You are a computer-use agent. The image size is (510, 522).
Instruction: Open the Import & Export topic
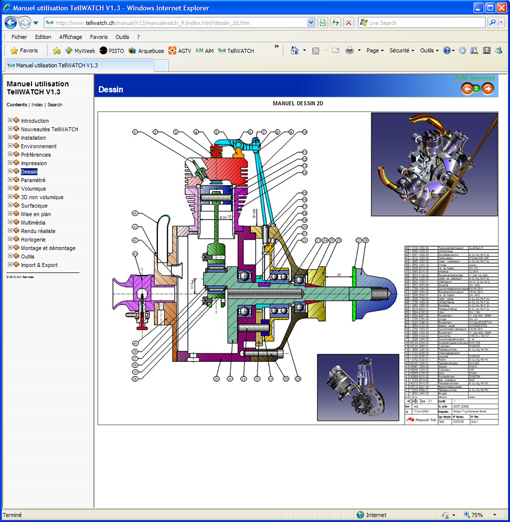[39, 265]
